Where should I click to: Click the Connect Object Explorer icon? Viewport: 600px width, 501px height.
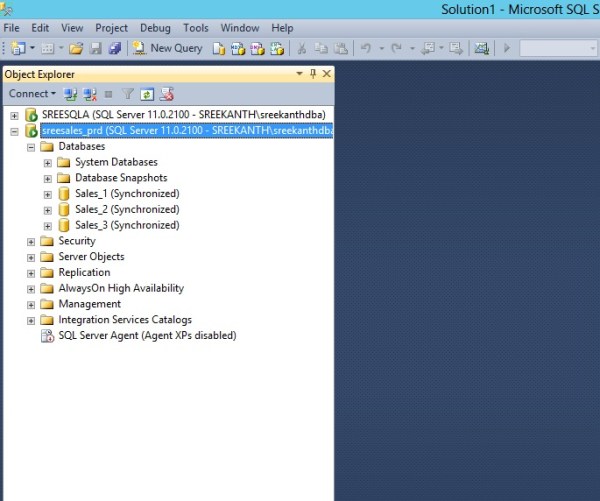(70, 94)
